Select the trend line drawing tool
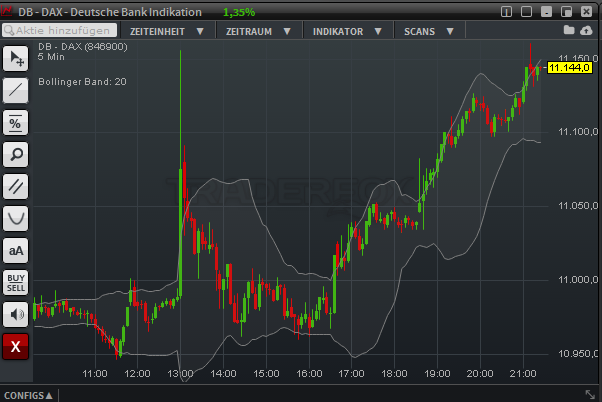This screenshot has width=602, height=402. click(x=16, y=91)
